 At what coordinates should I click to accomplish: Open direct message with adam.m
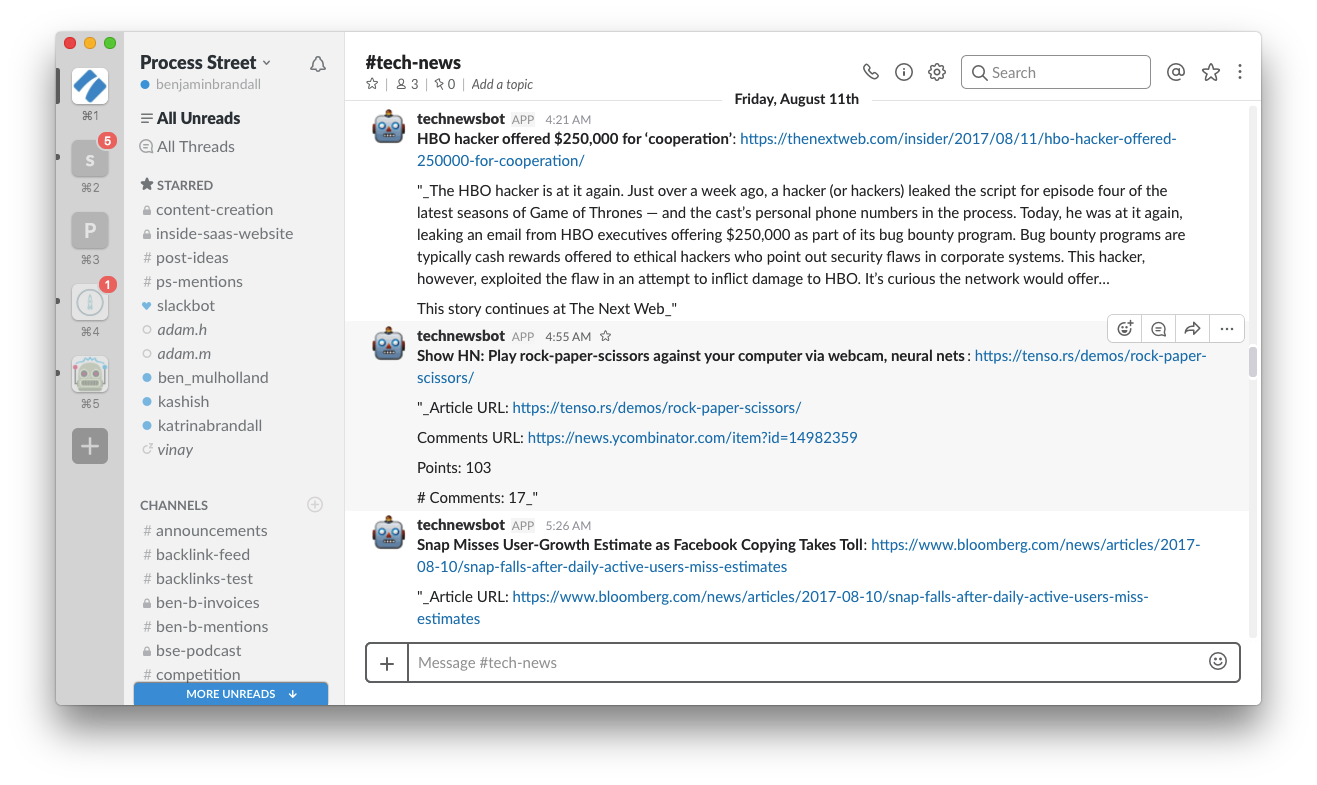pos(184,354)
